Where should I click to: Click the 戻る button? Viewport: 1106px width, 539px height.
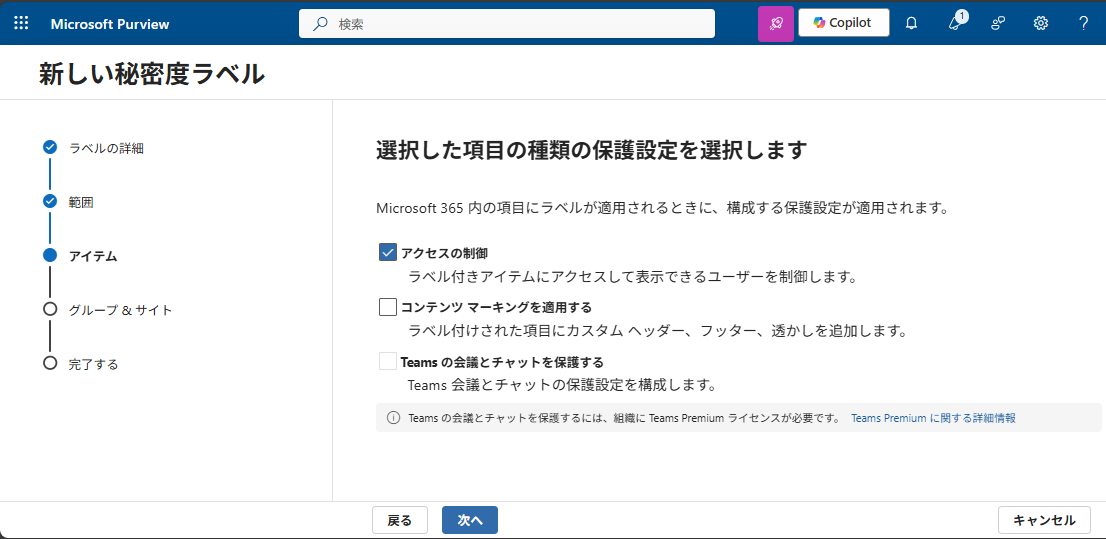(399, 521)
